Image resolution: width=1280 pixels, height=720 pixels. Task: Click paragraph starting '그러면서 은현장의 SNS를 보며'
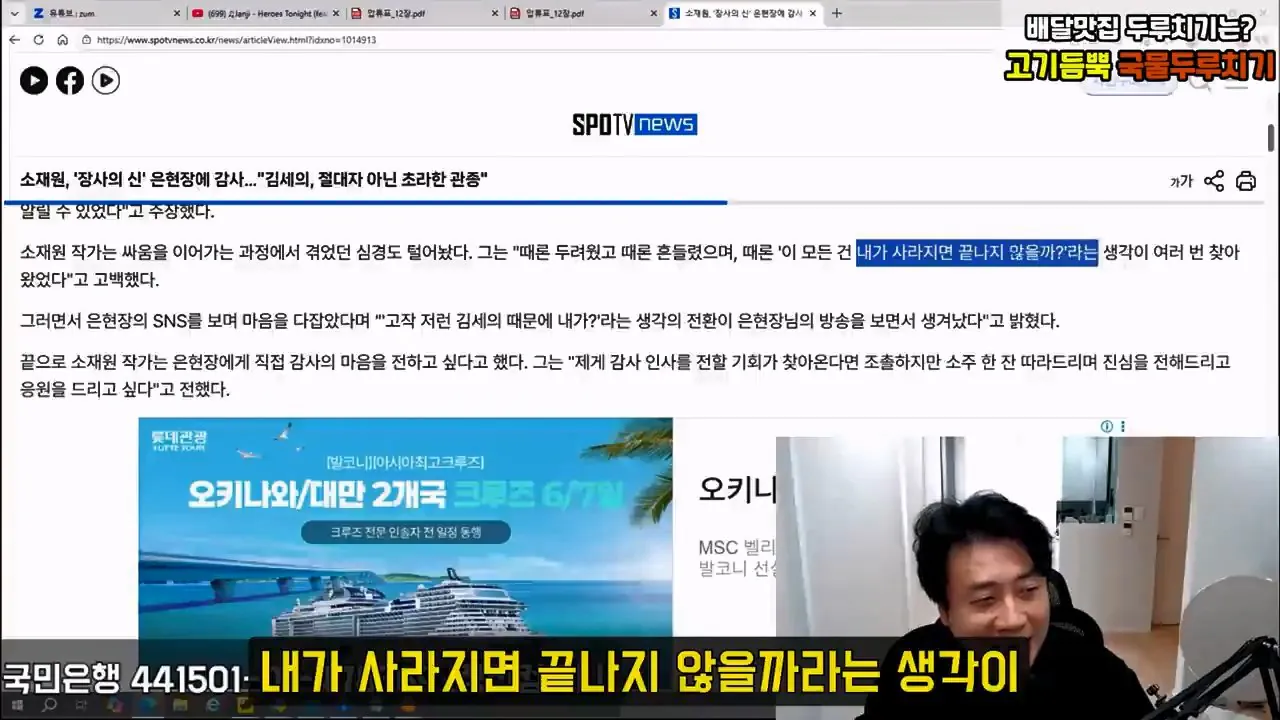click(x=539, y=321)
